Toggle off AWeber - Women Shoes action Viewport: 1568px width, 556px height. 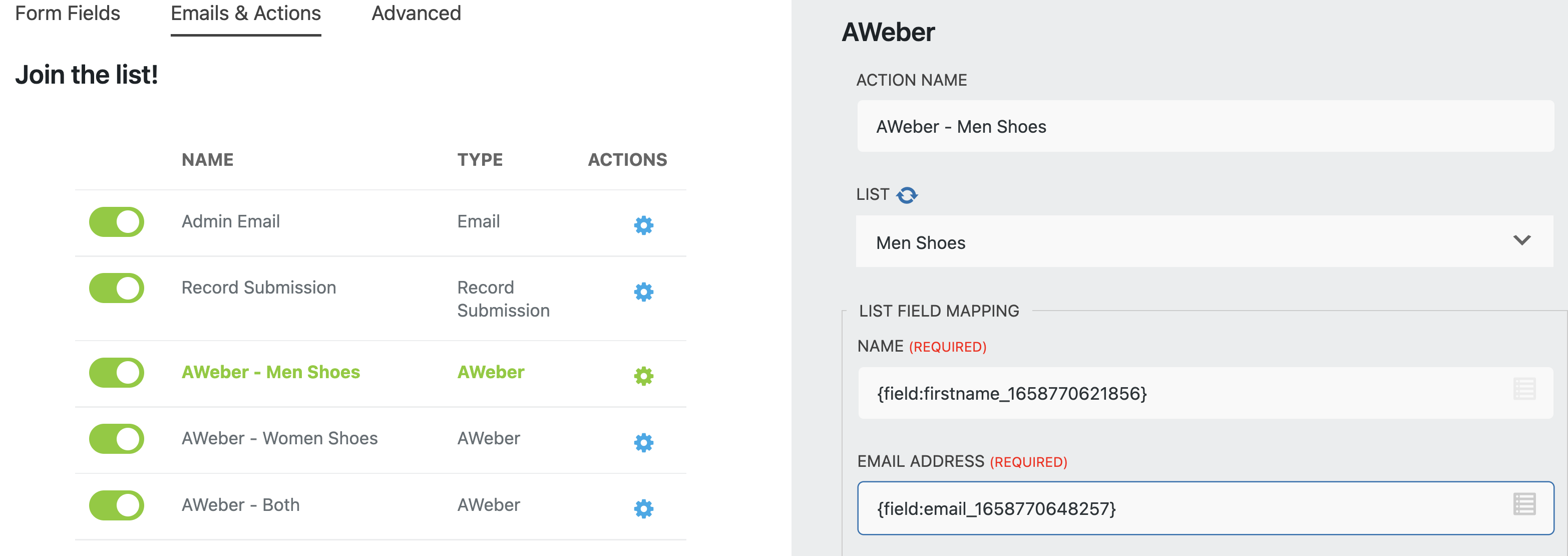(116, 438)
